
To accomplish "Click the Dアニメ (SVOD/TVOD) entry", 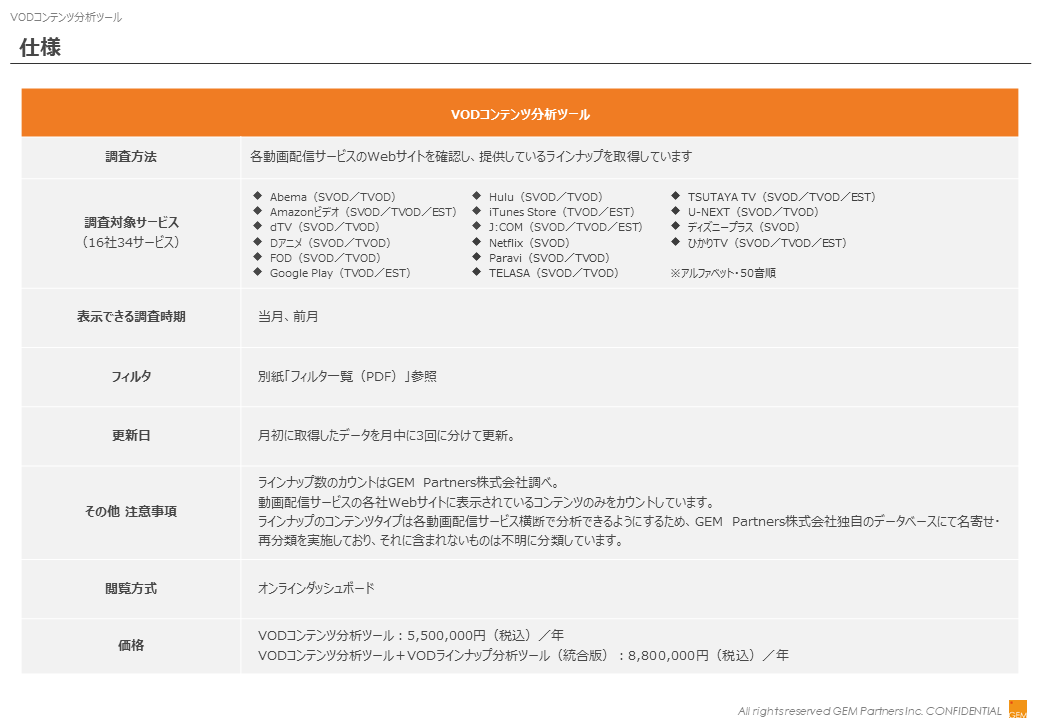I will click(x=330, y=243).
